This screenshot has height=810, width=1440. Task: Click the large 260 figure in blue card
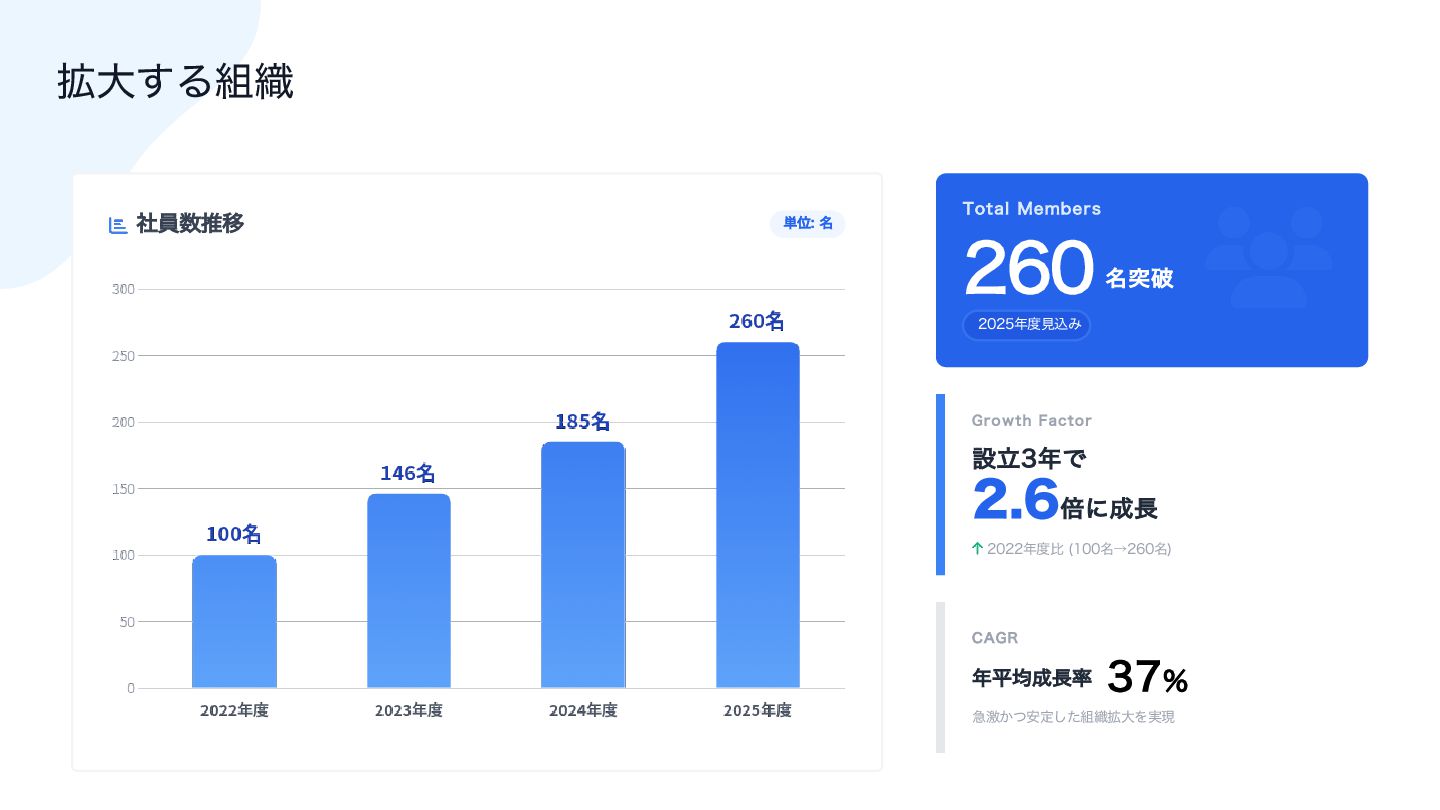[1029, 268]
